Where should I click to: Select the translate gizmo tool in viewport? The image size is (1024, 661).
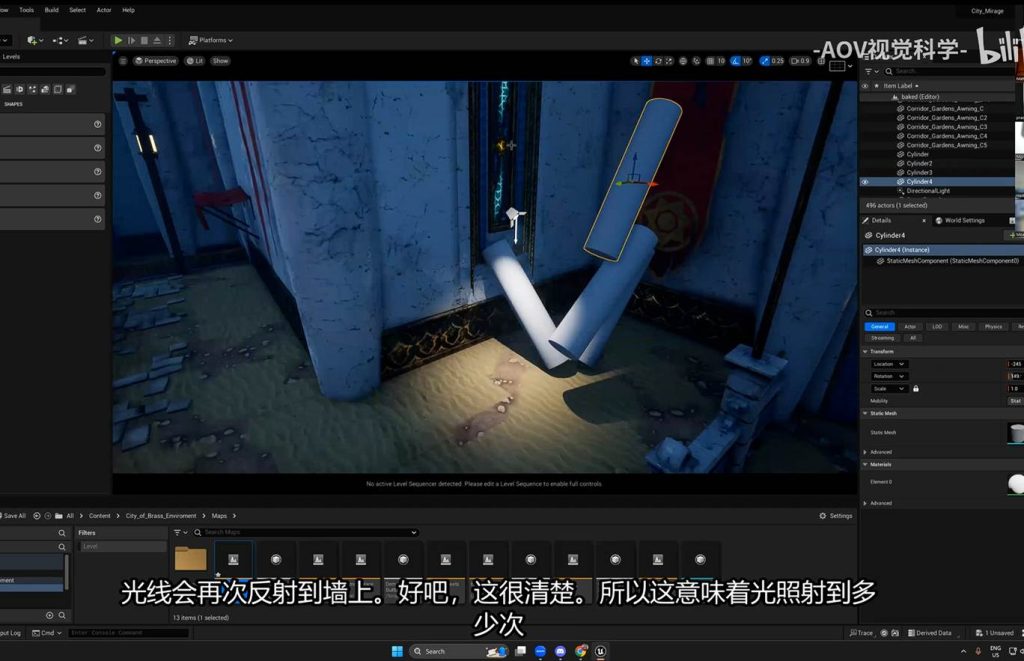pyautogui.click(x=647, y=61)
